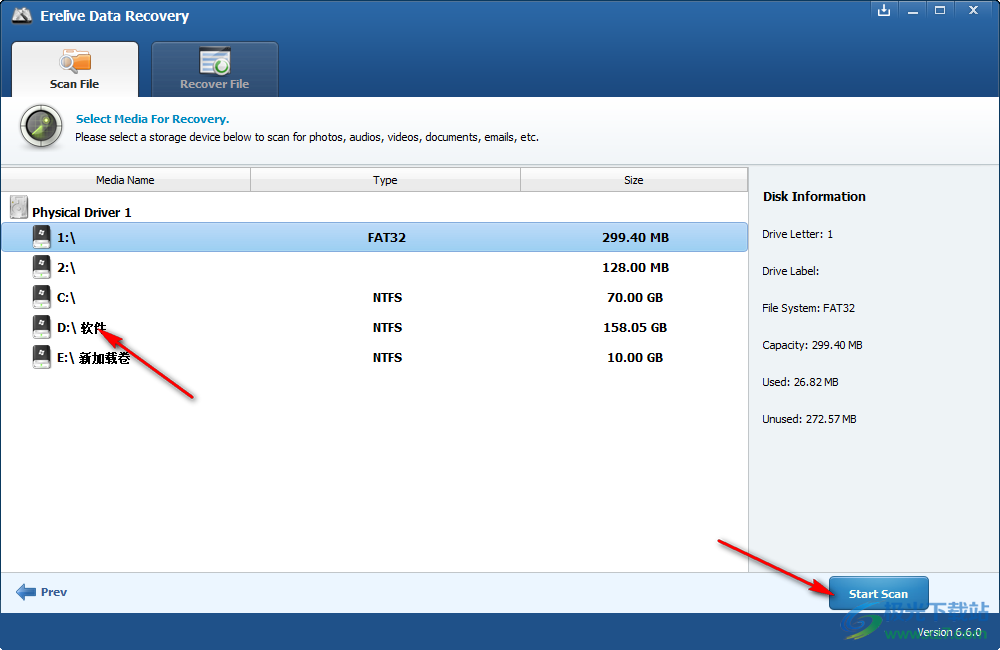Click the drive icon for E:\ 新加载卷
This screenshot has width=1000, height=650.
tap(41, 357)
